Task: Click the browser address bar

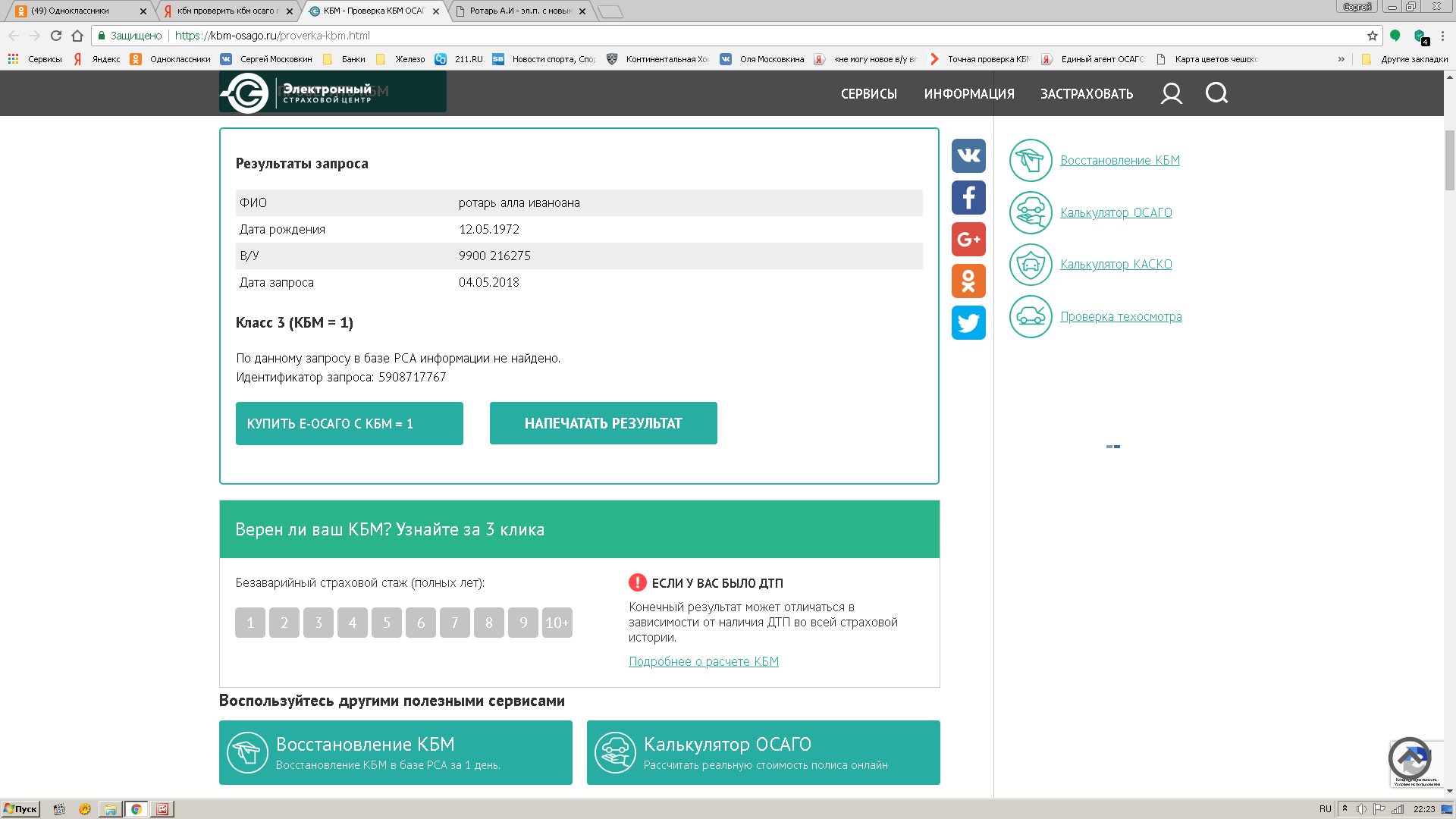Action: tap(682, 36)
